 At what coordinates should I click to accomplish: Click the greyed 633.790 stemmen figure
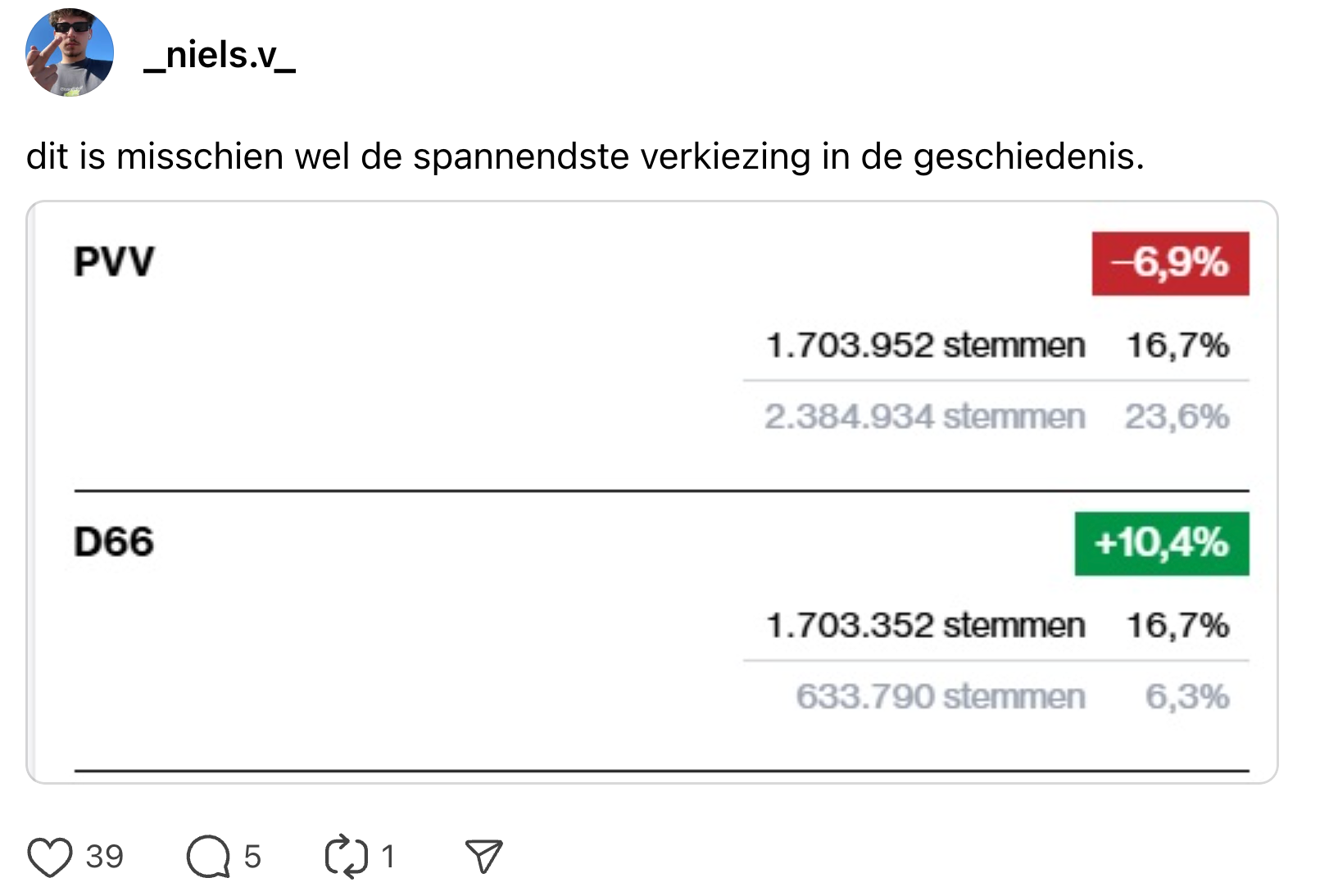tap(941, 697)
